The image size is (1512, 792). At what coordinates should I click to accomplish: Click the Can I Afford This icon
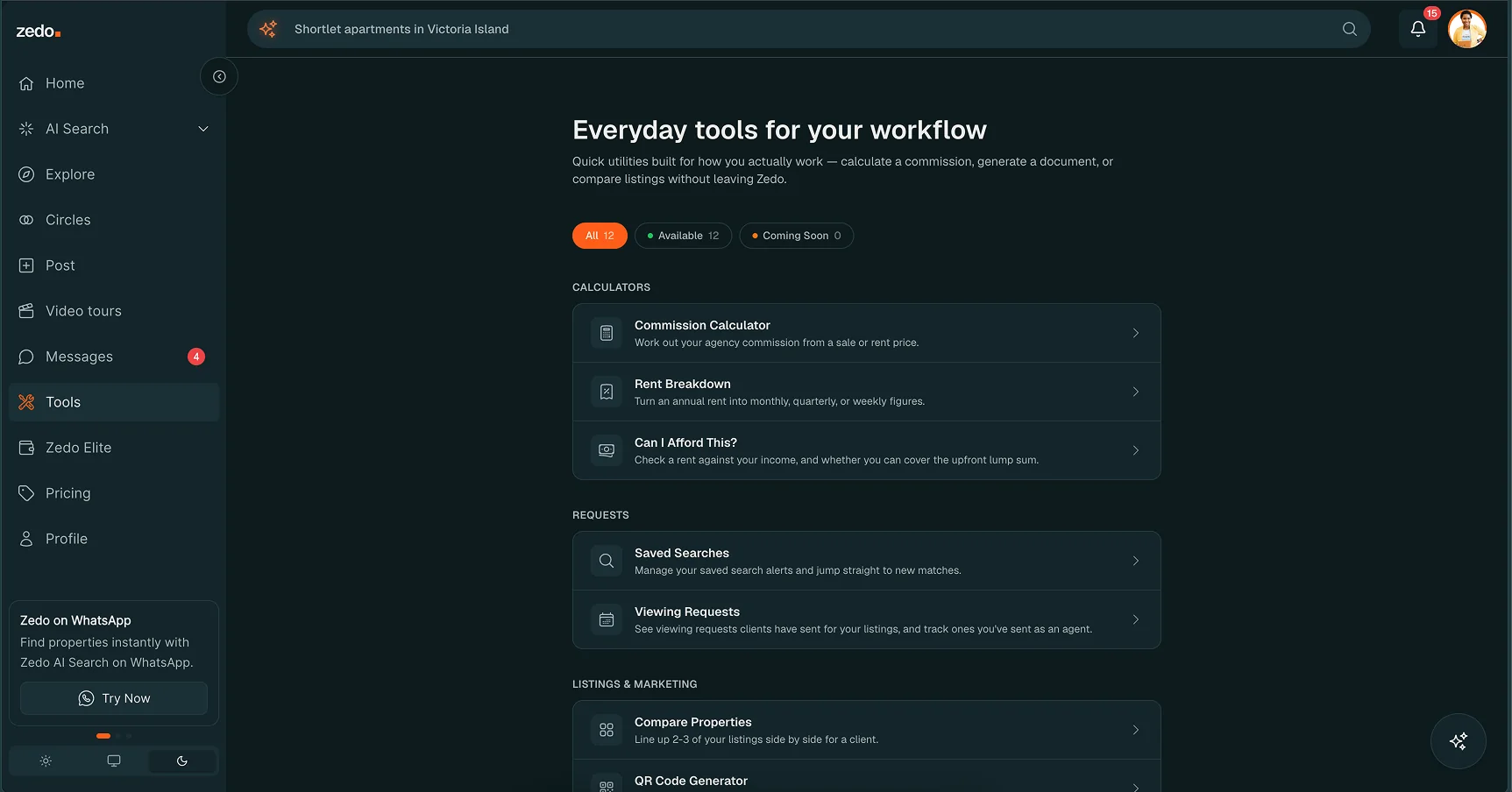pos(607,450)
